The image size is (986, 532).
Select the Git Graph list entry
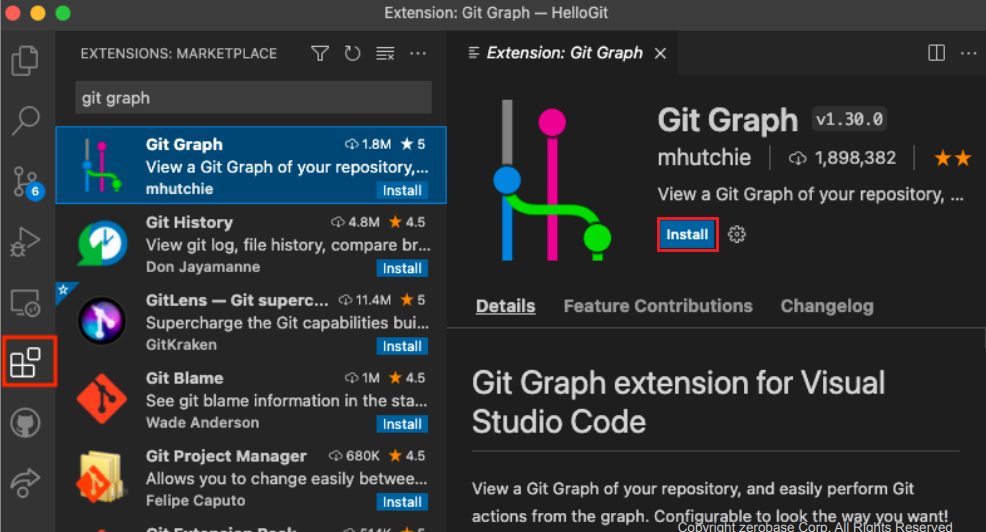click(251, 165)
